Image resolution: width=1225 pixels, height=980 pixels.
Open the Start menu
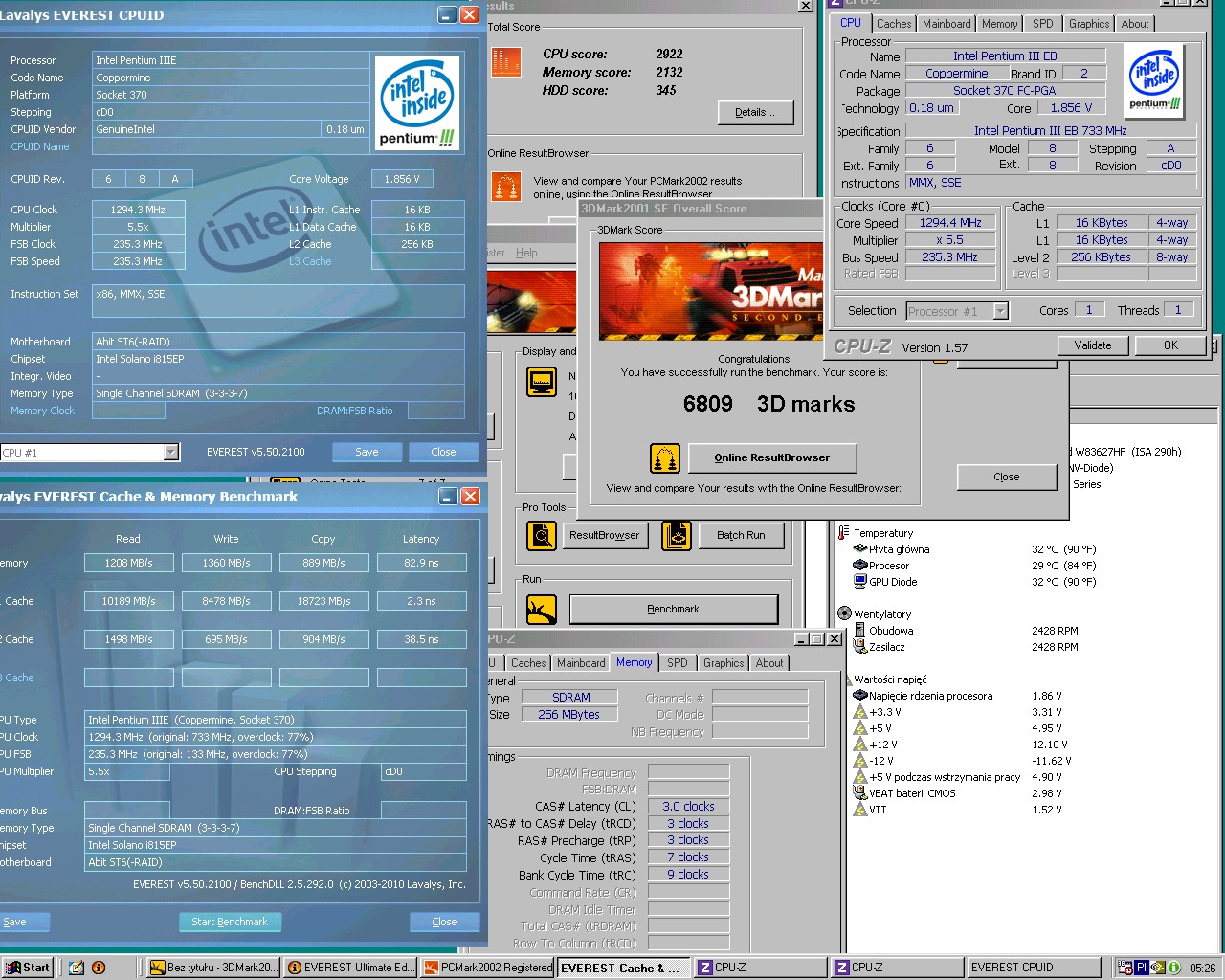tap(27, 968)
